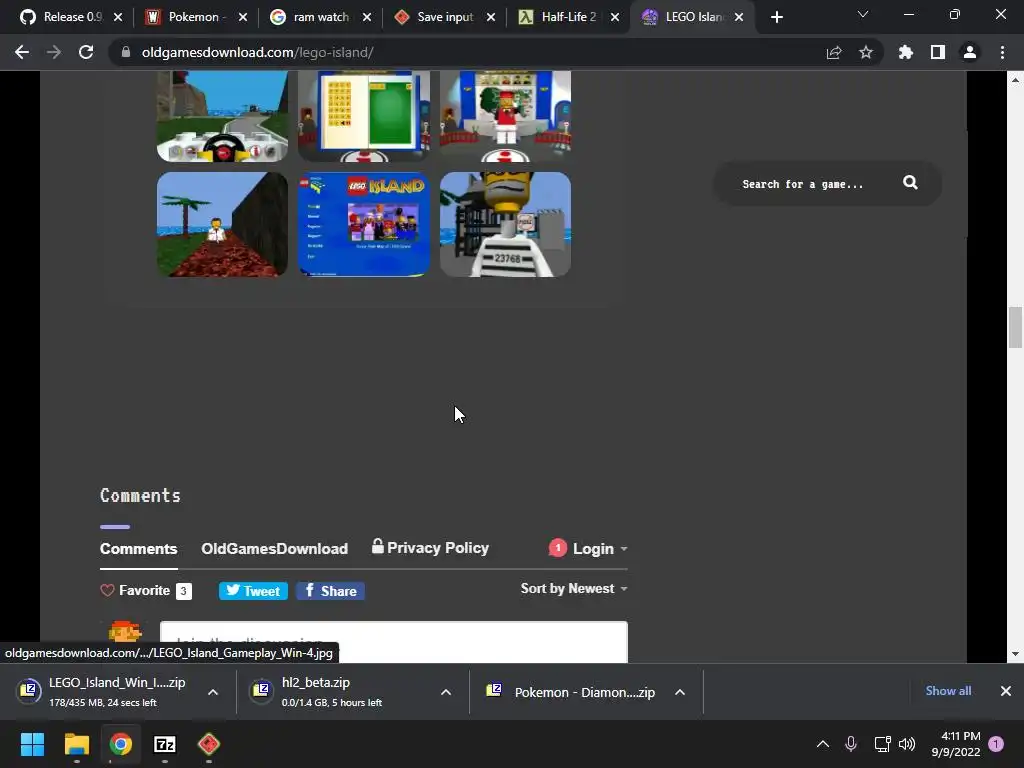Image resolution: width=1024 pixels, height=768 pixels.
Task: Click the microphone tray icon
Action: point(851,744)
